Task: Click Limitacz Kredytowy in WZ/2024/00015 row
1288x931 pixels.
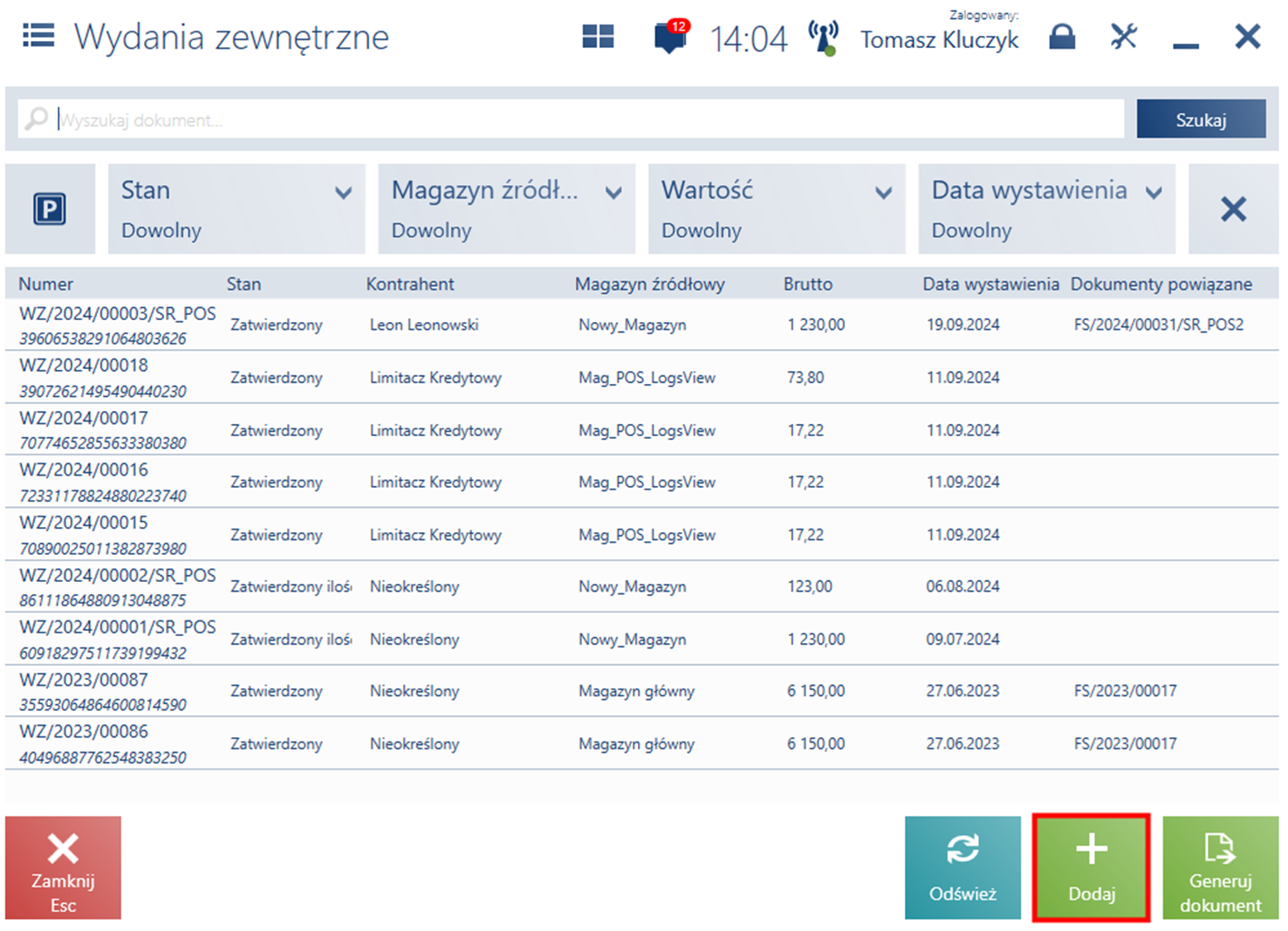Action: [x=435, y=535]
